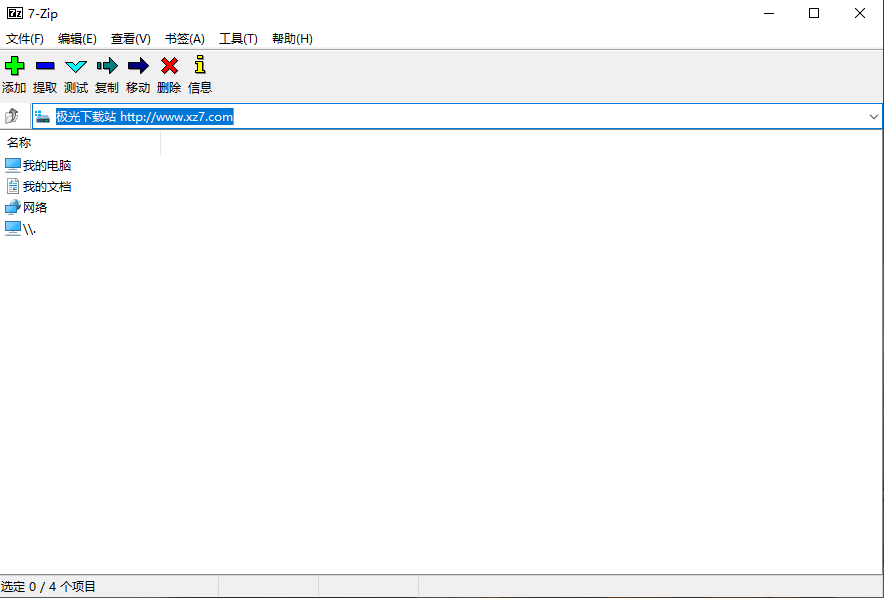Click the green Add (添加) plus icon

coord(15,66)
